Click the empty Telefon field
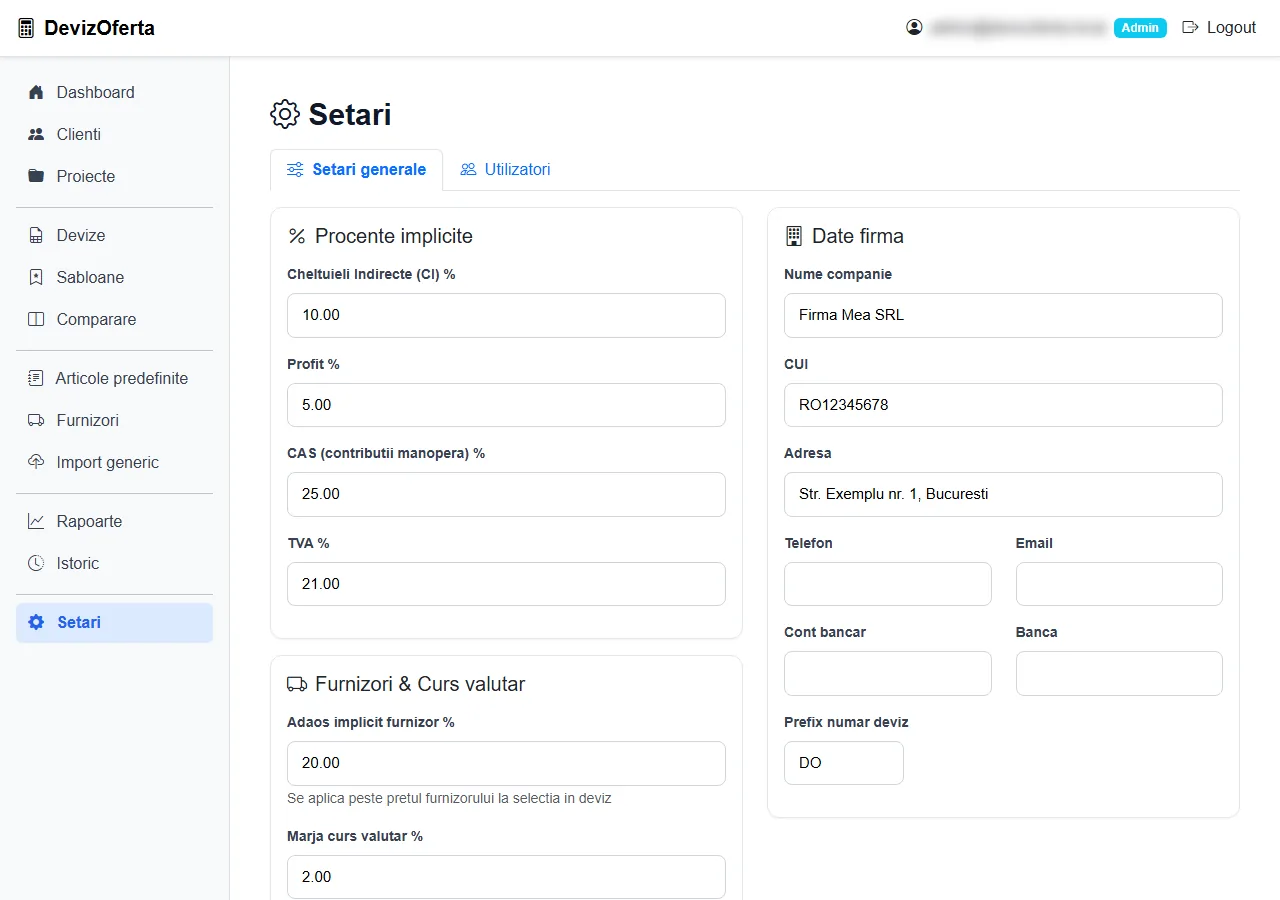1280x900 pixels. click(x=888, y=584)
